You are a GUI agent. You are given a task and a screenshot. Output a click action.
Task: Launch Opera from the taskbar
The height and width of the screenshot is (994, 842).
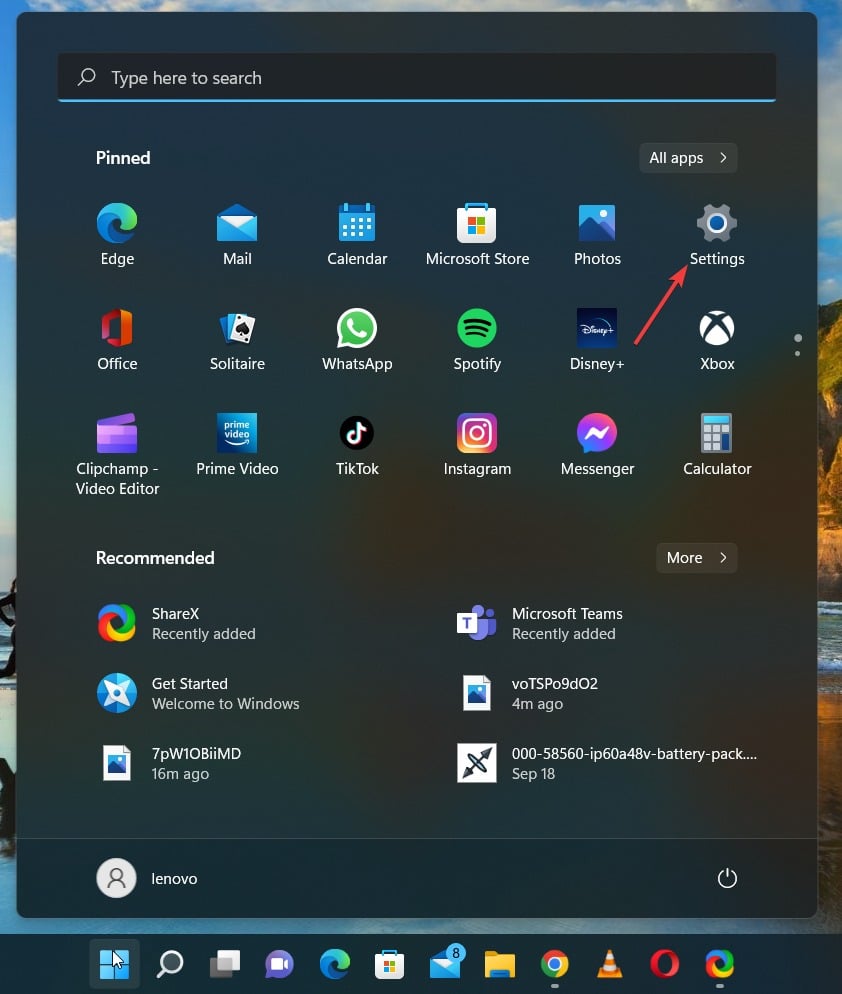[x=664, y=963]
